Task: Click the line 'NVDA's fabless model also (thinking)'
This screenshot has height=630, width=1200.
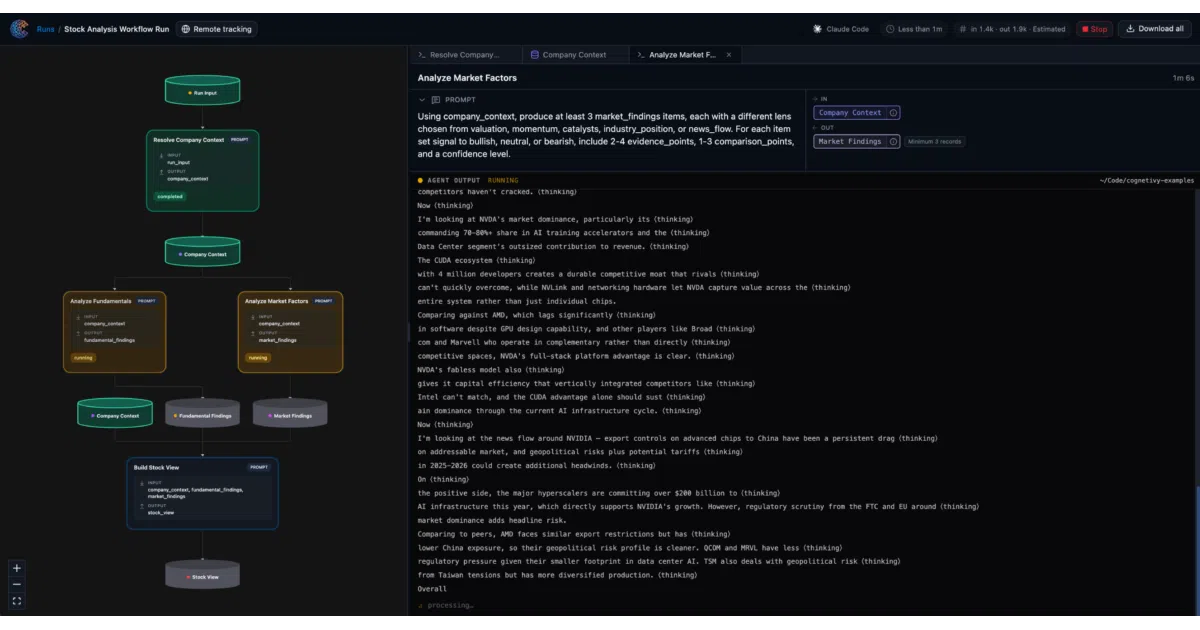Action: coord(491,369)
